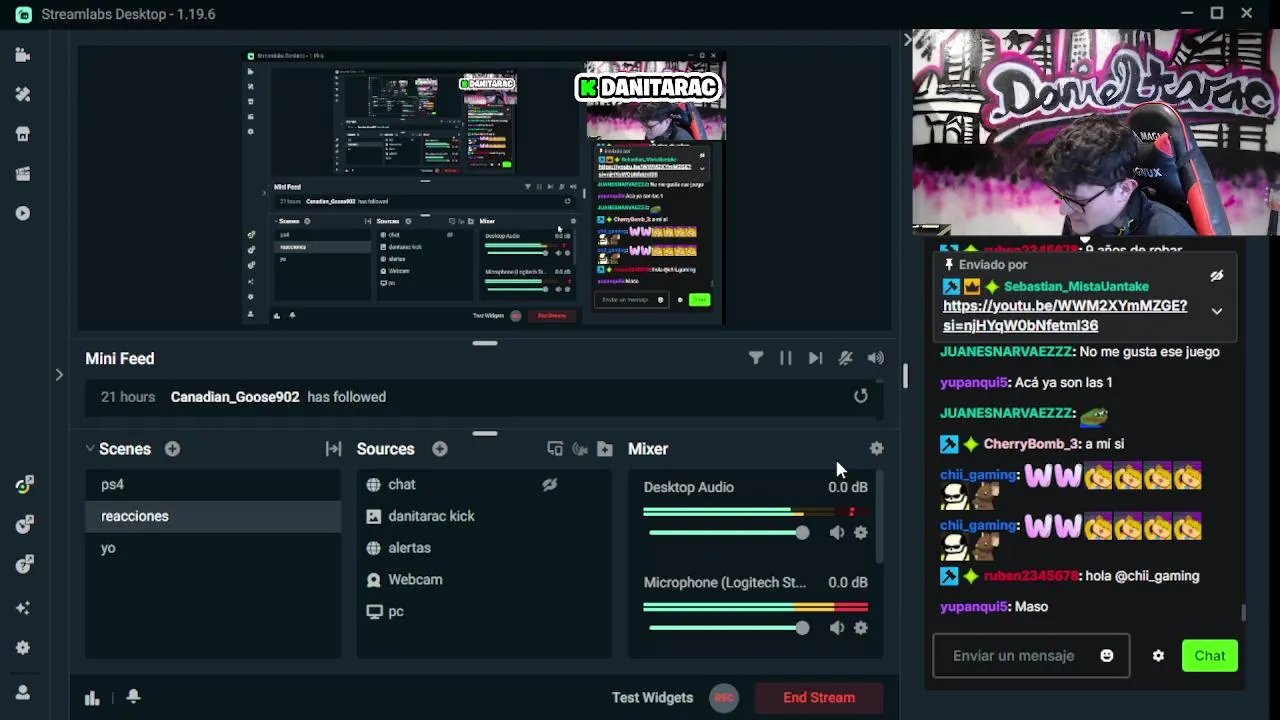Screen dimensions: 1280x720
Task: Select the ps4 scene
Action: [212, 484]
